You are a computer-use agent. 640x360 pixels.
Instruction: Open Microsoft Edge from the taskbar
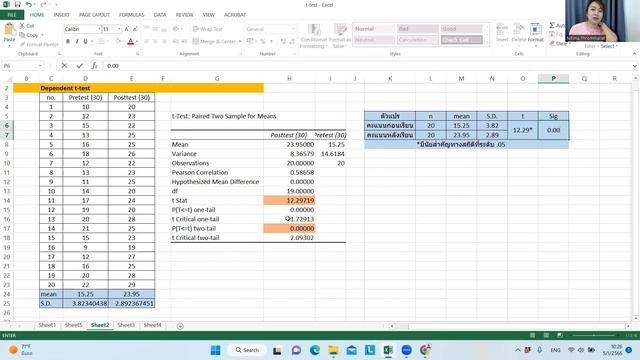[x=315, y=350]
